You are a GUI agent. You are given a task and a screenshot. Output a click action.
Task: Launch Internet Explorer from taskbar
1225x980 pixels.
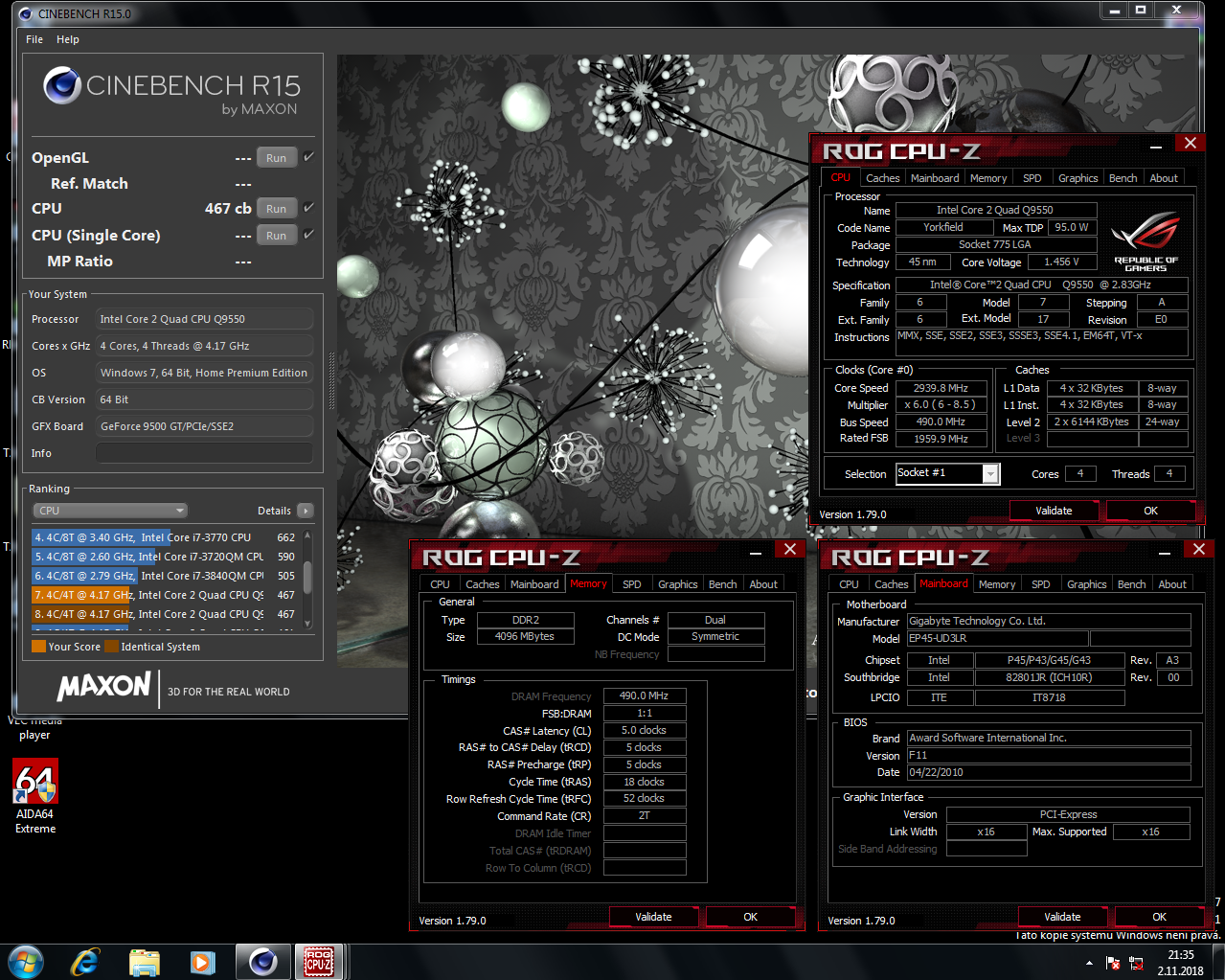click(x=85, y=962)
